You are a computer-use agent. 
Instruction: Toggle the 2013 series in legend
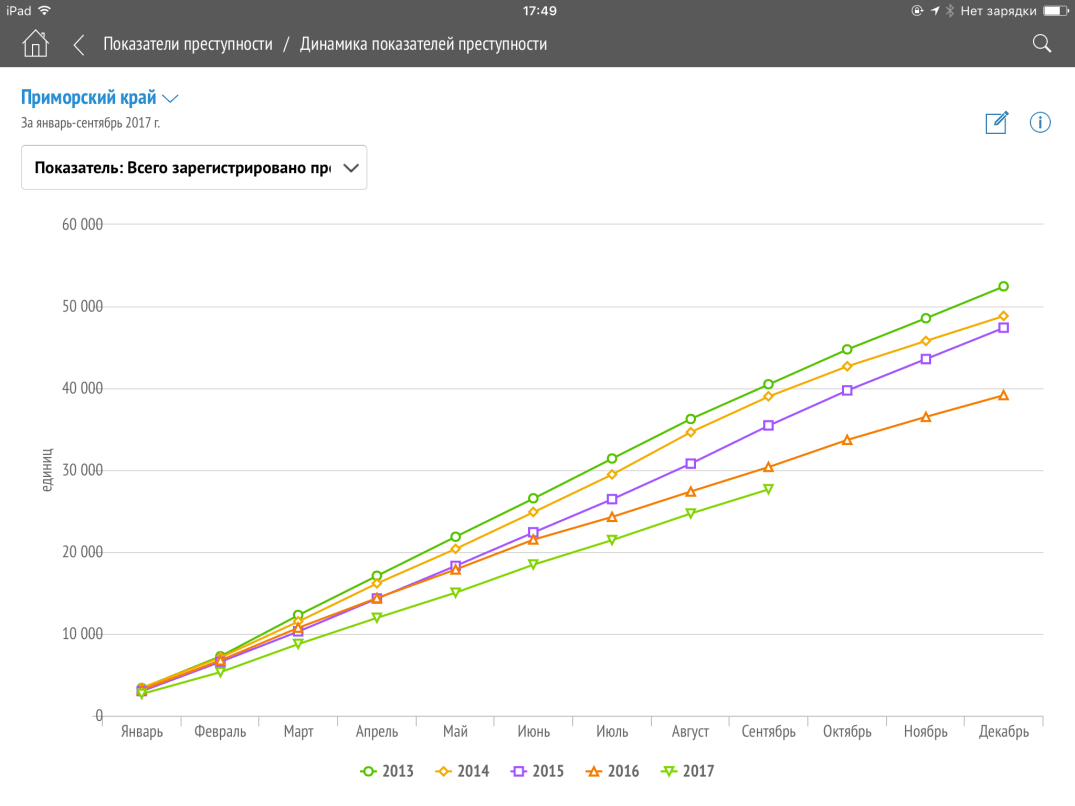pyautogui.click(x=386, y=771)
